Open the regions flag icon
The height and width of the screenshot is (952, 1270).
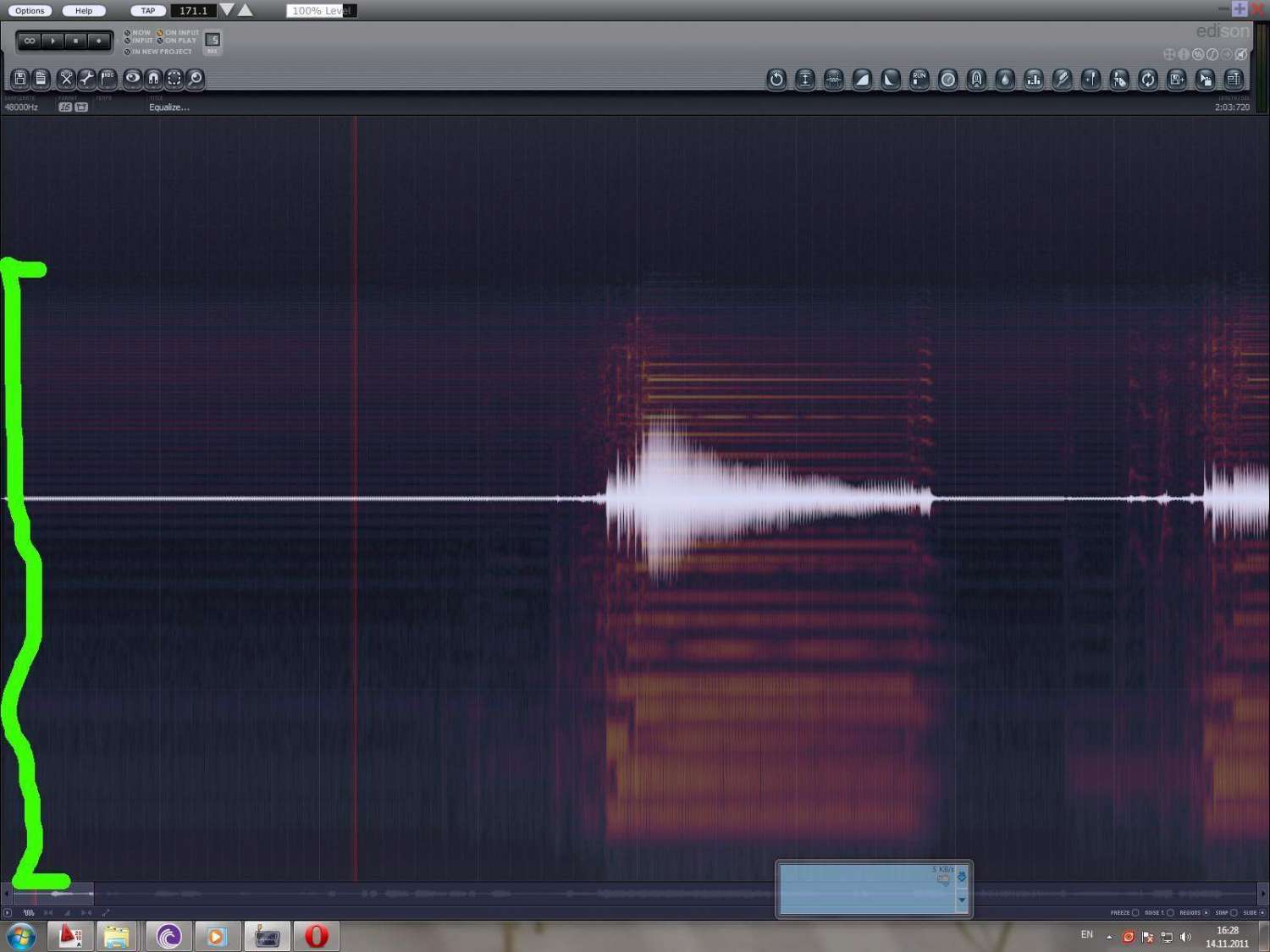click(x=108, y=79)
